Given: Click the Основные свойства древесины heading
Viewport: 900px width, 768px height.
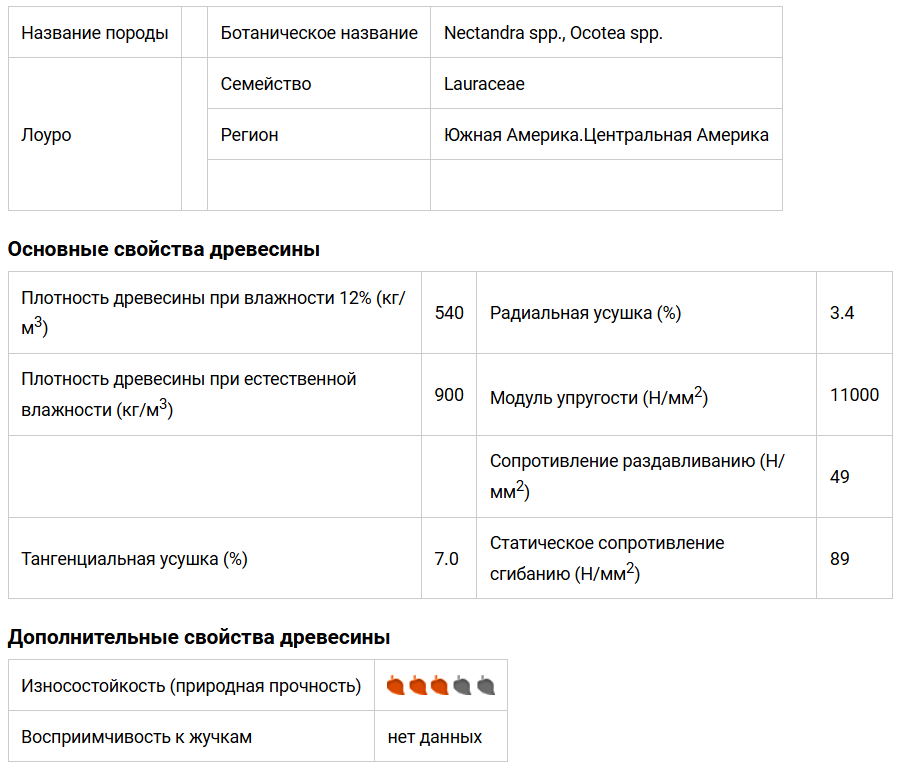Looking at the screenshot, I should pyautogui.click(x=164, y=250).
